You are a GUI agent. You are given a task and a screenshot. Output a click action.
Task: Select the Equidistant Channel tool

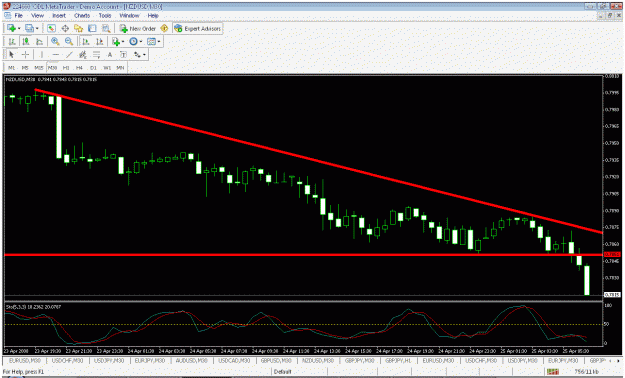(x=83, y=55)
